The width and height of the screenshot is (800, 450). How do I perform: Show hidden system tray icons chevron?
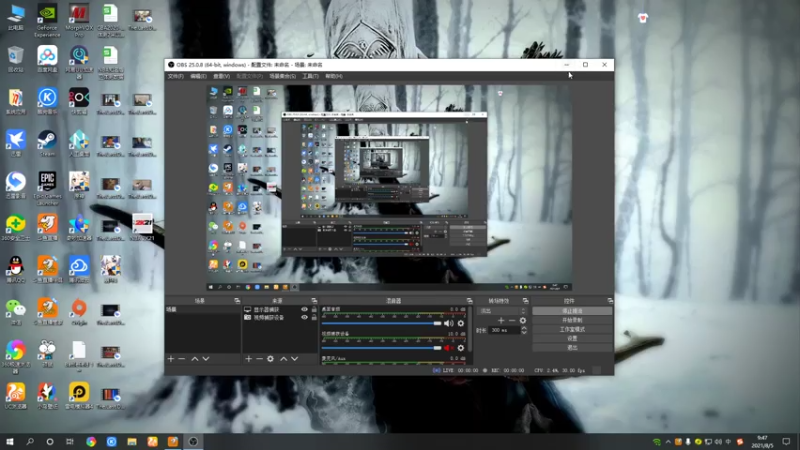point(668,442)
